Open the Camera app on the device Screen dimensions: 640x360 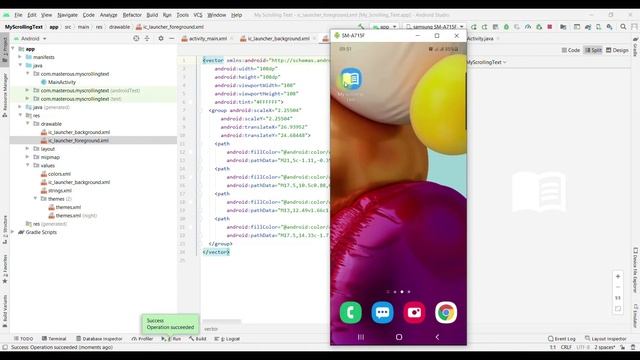pos(414,313)
